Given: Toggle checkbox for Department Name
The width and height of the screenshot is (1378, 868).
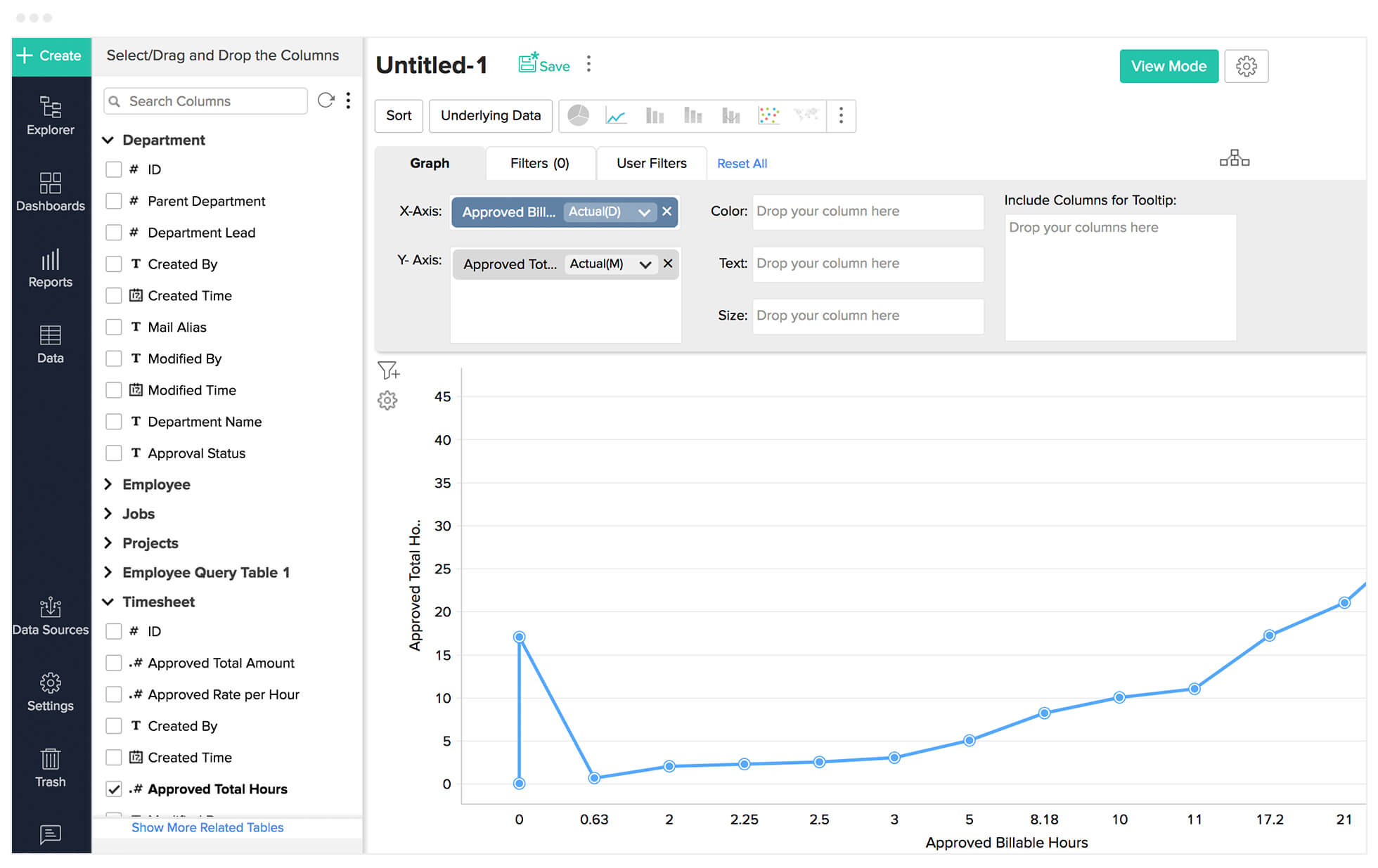Looking at the screenshot, I should (x=113, y=421).
